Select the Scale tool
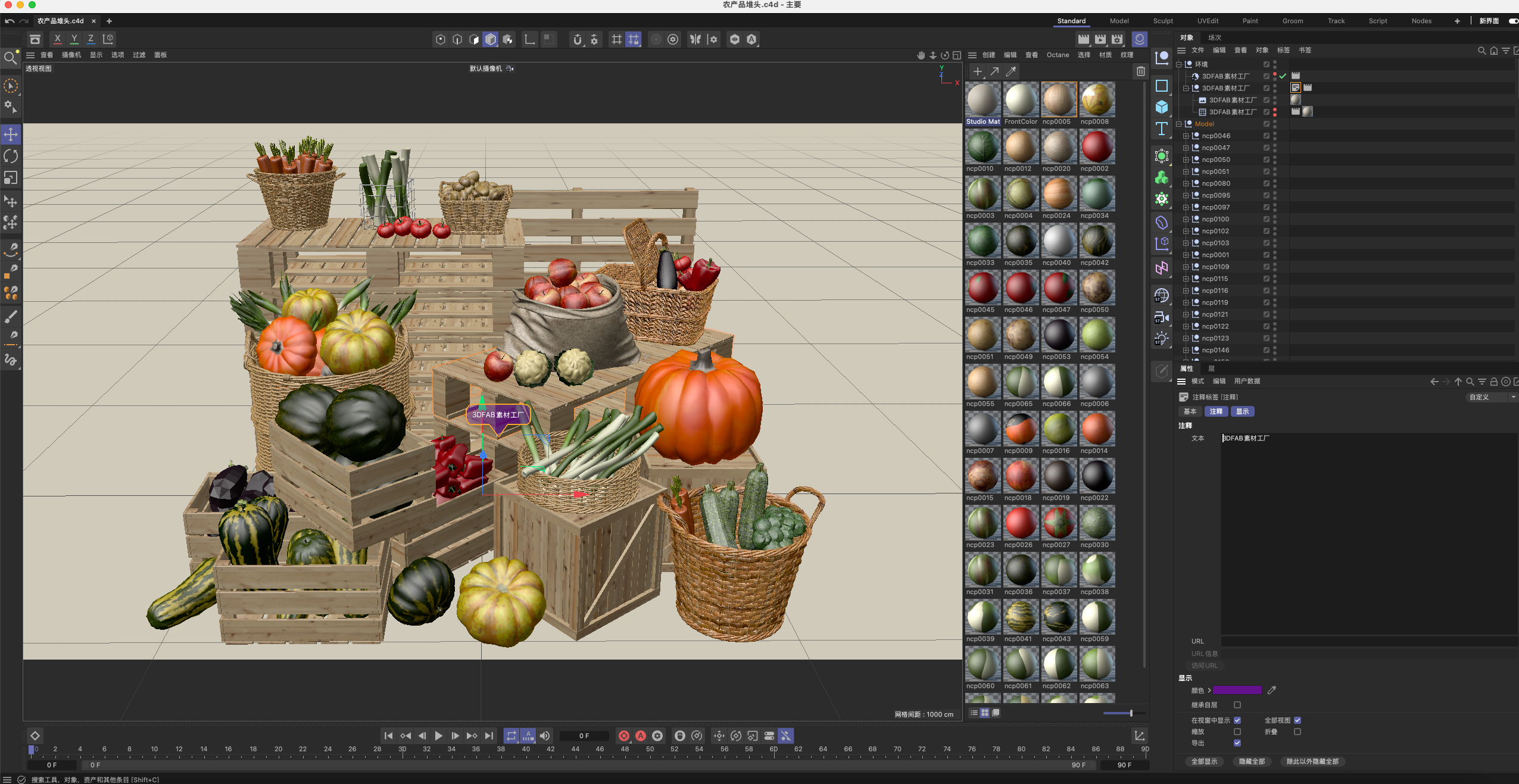Viewport: 1519px width, 784px height. (11, 178)
